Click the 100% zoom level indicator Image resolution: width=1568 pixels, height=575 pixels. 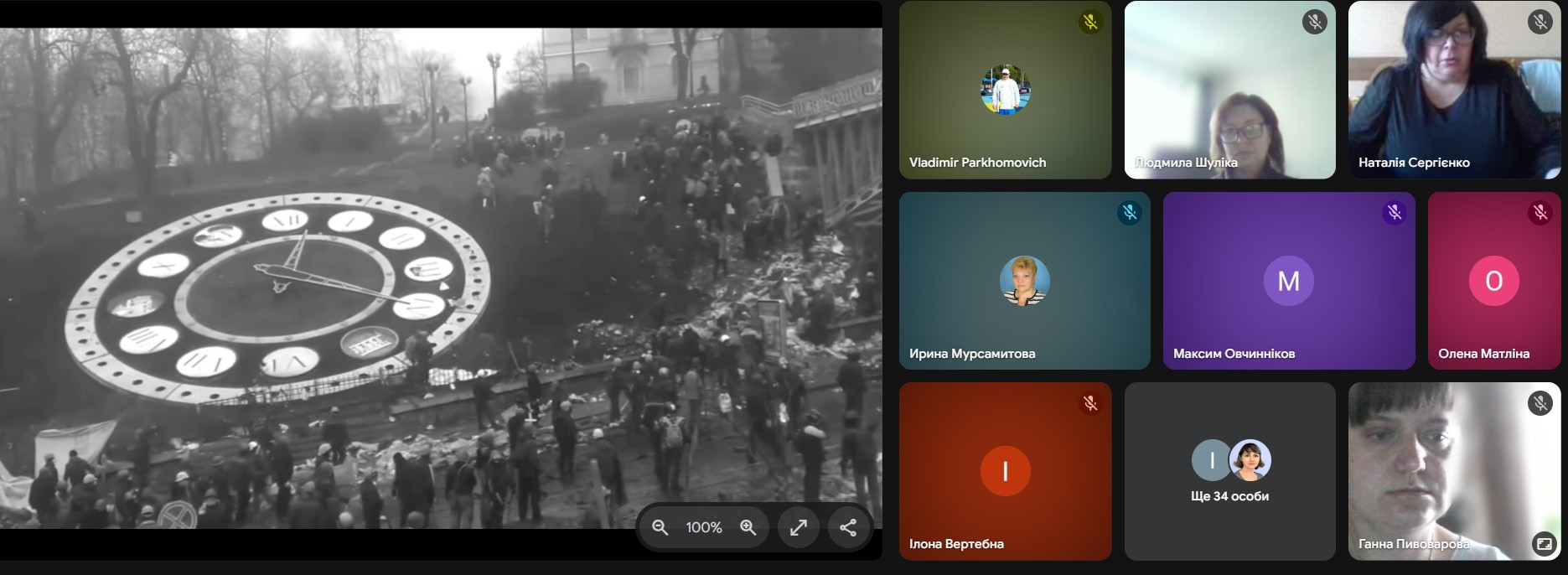pyautogui.click(x=704, y=527)
